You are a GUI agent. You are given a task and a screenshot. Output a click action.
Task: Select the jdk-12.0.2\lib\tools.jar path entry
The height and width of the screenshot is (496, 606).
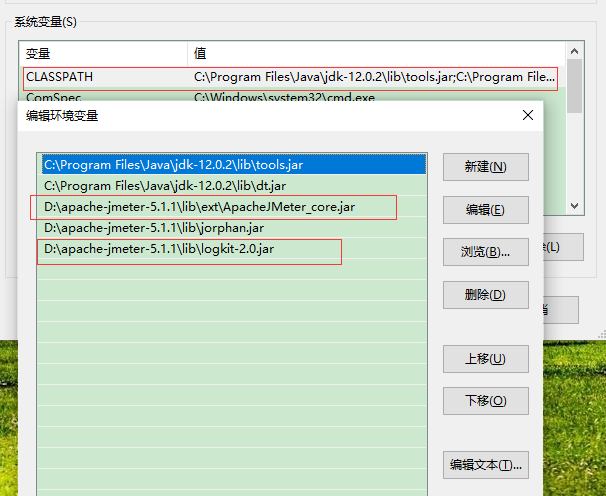point(232,165)
